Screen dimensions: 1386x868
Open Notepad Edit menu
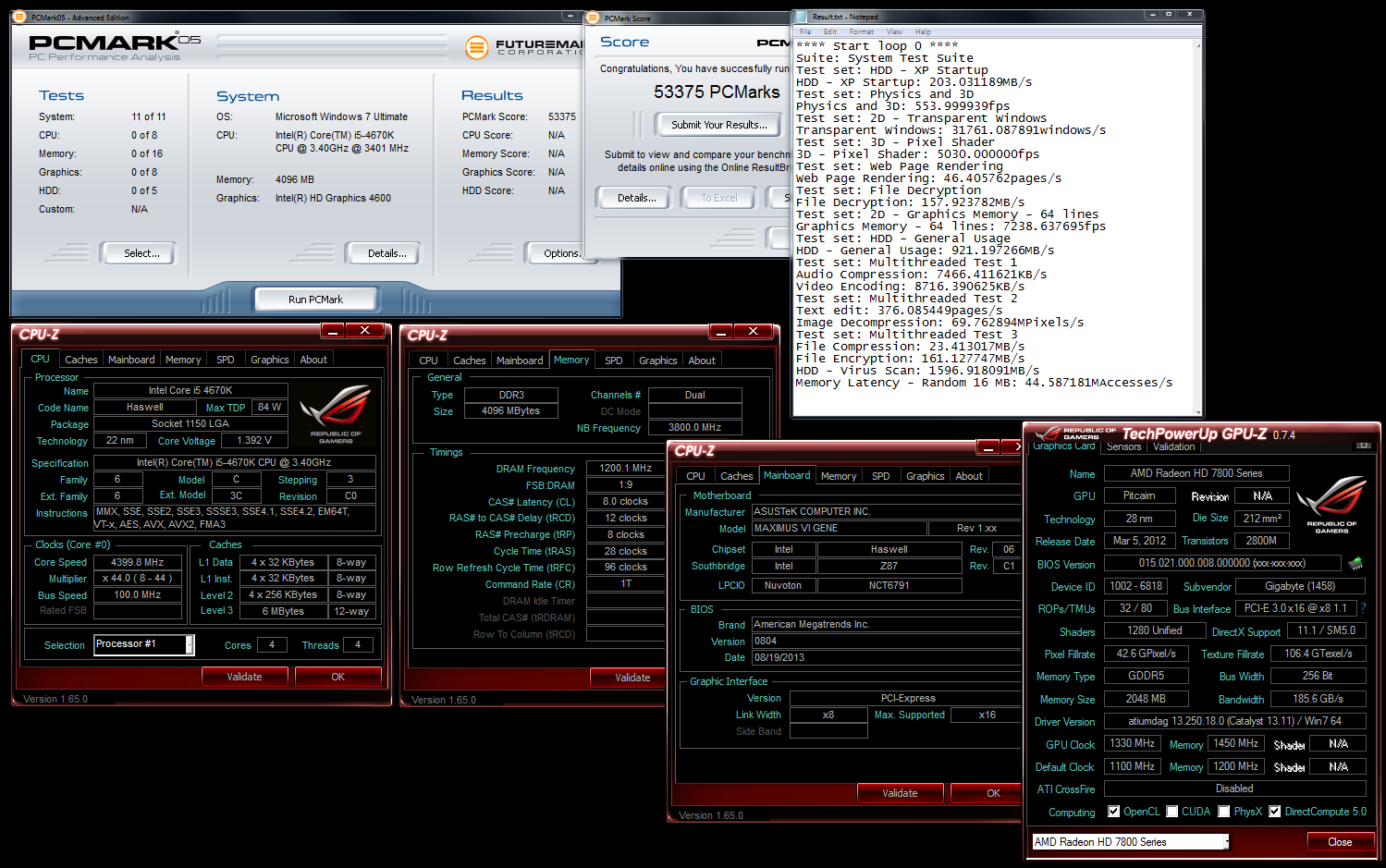(x=830, y=31)
